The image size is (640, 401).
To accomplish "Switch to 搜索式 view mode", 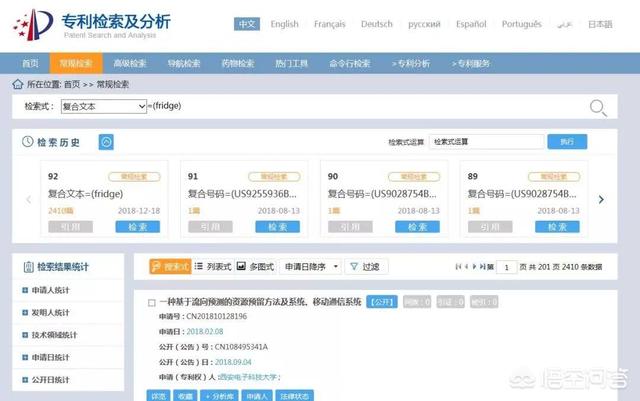I will [169, 267].
